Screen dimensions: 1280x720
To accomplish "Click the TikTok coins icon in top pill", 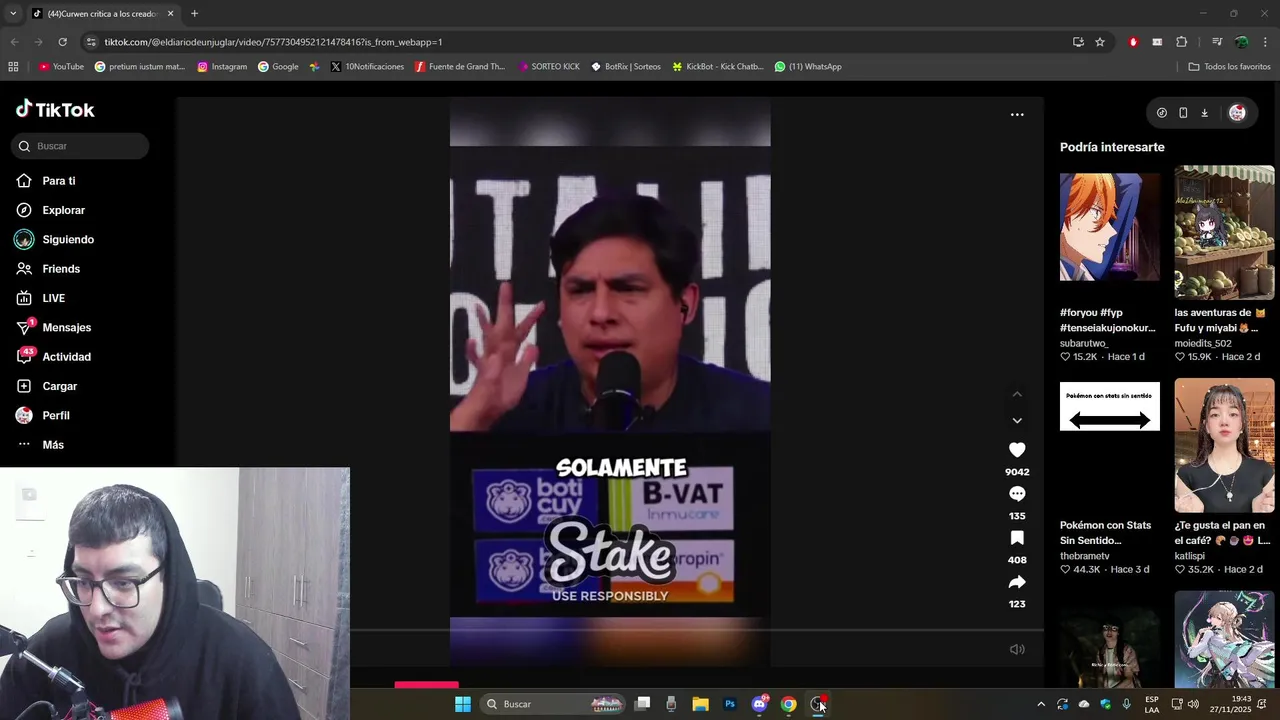I will pyautogui.click(x=1161, y=113).
